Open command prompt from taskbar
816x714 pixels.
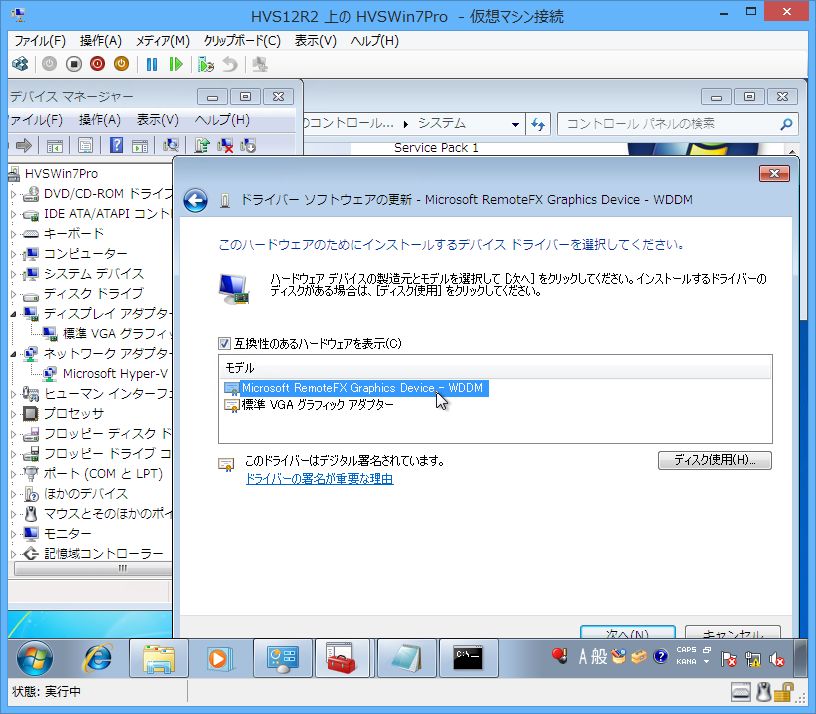pyautogui.click(x=468, y=658)
